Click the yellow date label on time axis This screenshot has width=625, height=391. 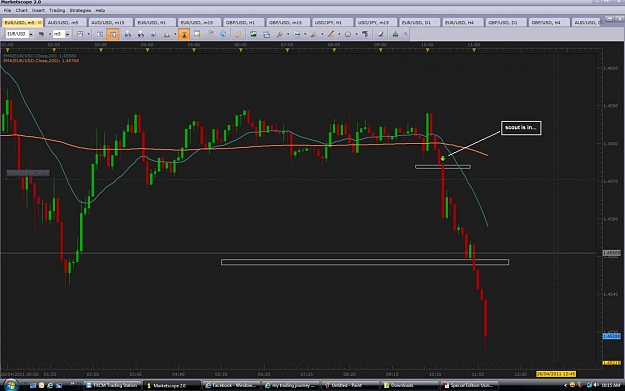pyautogui.click(x=556, y=374)
